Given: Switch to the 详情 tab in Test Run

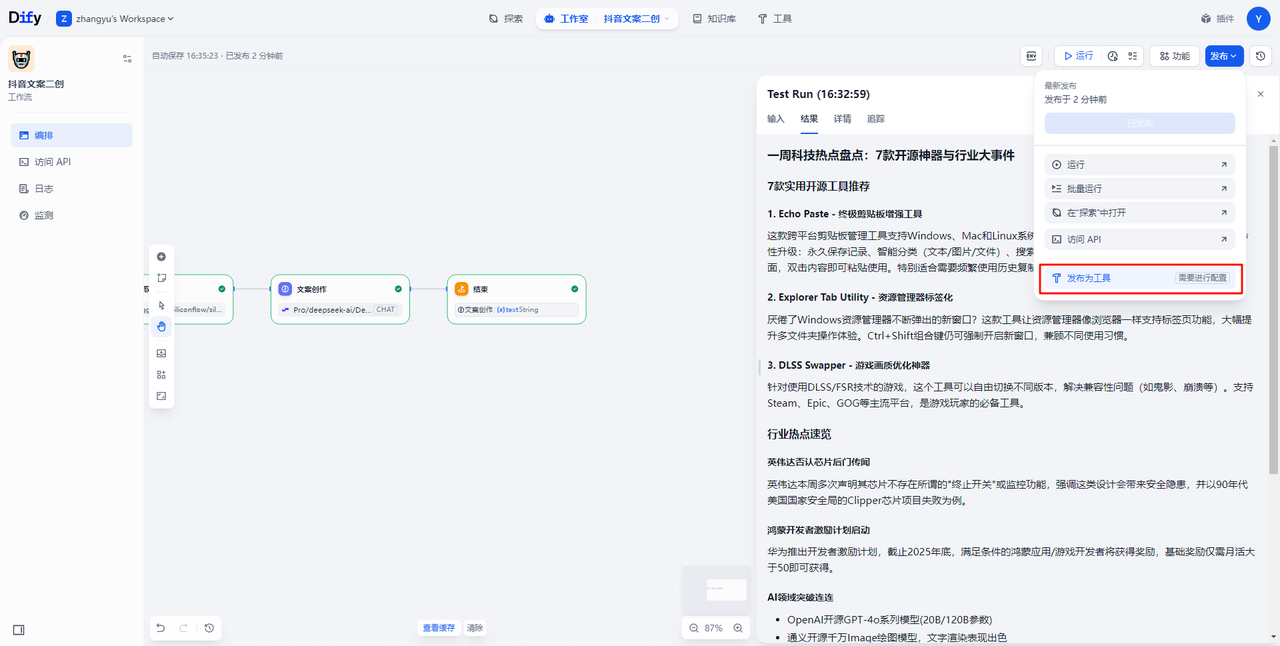Looking at the screenshot, I should [842, 119].
